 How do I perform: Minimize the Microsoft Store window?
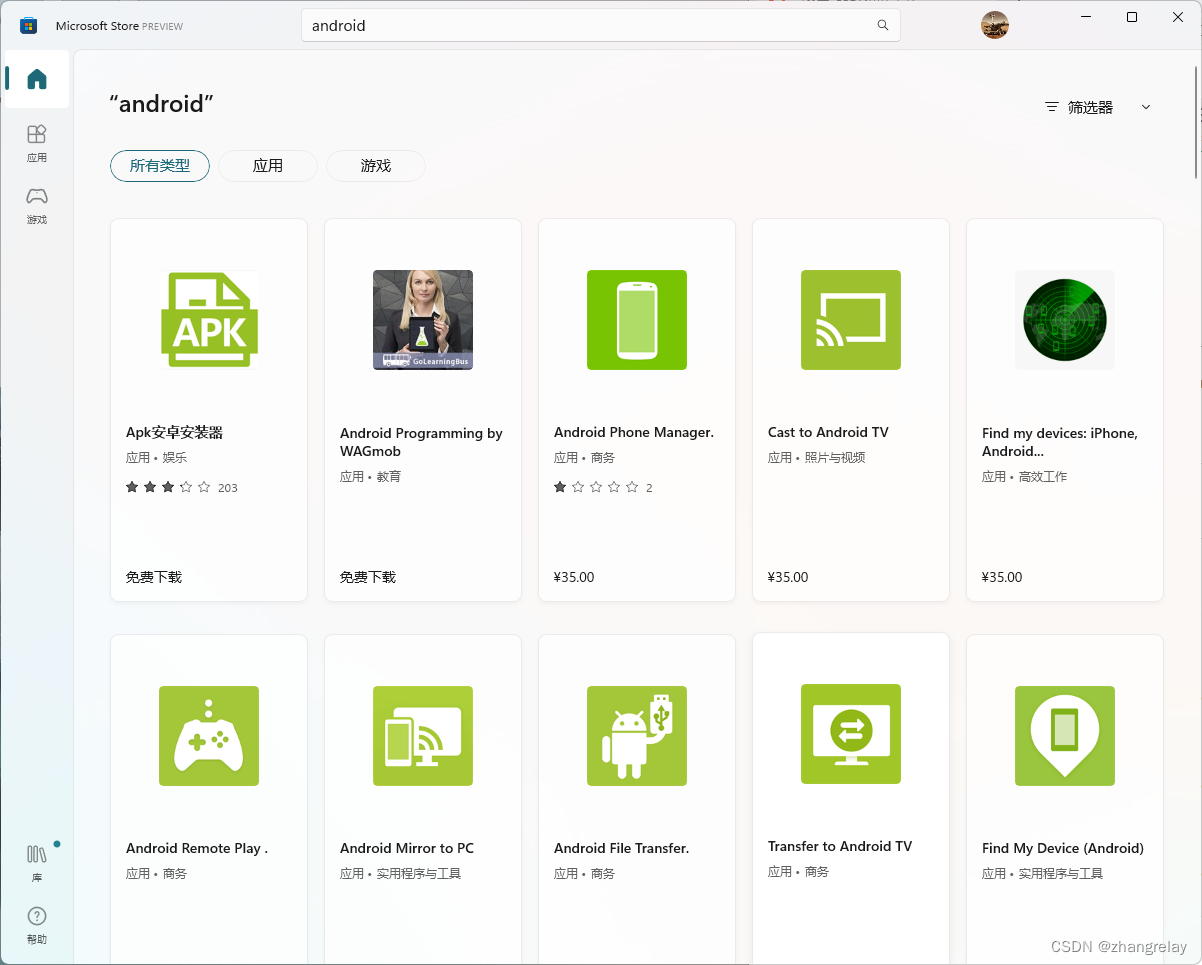pyautogui.click(x=1087, y=17)
